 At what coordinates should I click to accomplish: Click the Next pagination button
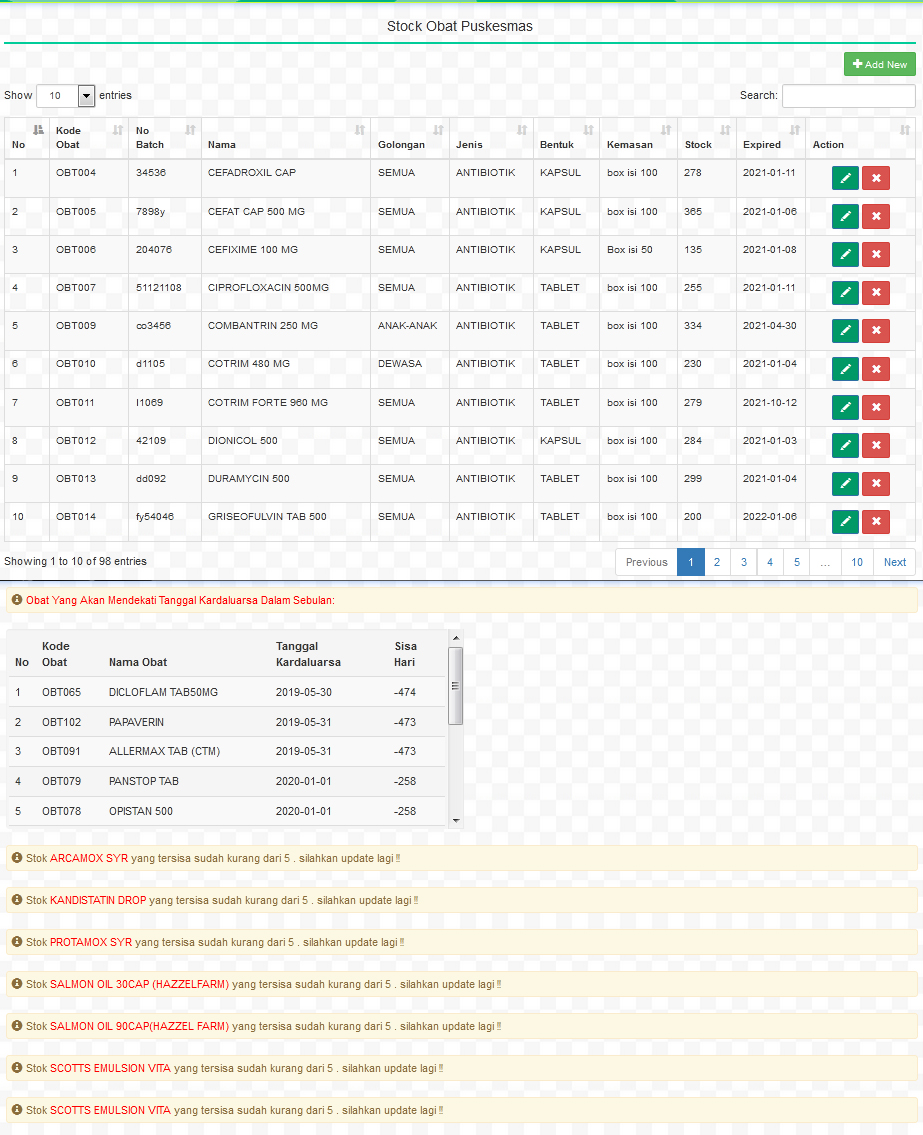click(893, 562)
